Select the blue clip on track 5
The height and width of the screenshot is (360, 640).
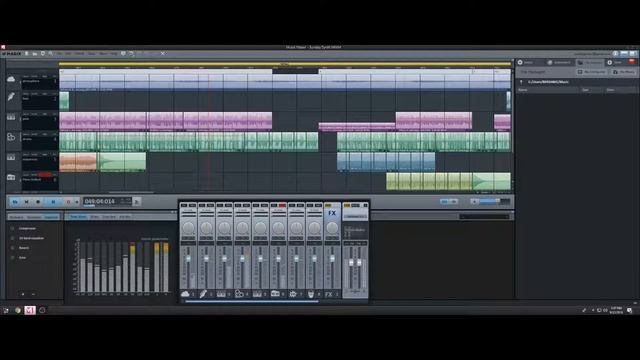click(x=386, y=162)
